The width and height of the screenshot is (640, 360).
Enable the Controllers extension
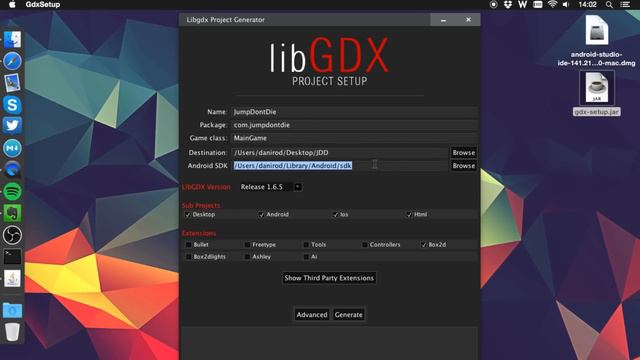pos(364,244)
